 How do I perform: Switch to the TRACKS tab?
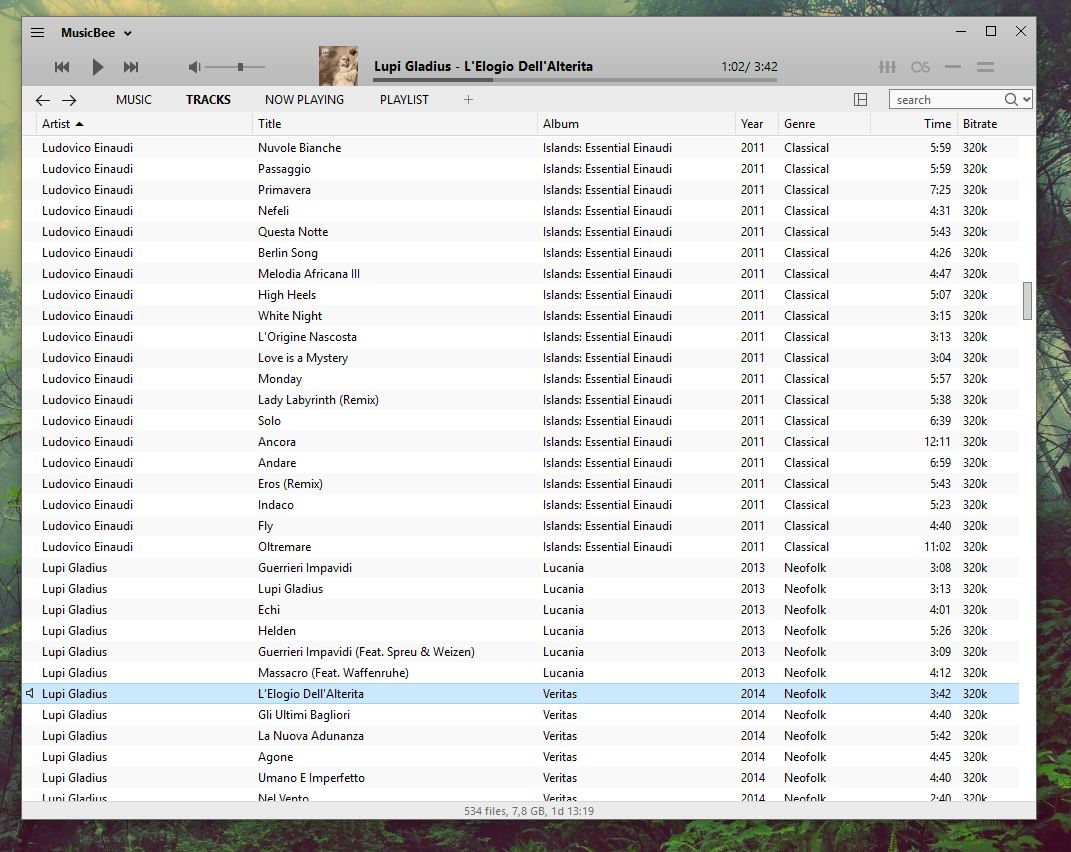(208, 100)
